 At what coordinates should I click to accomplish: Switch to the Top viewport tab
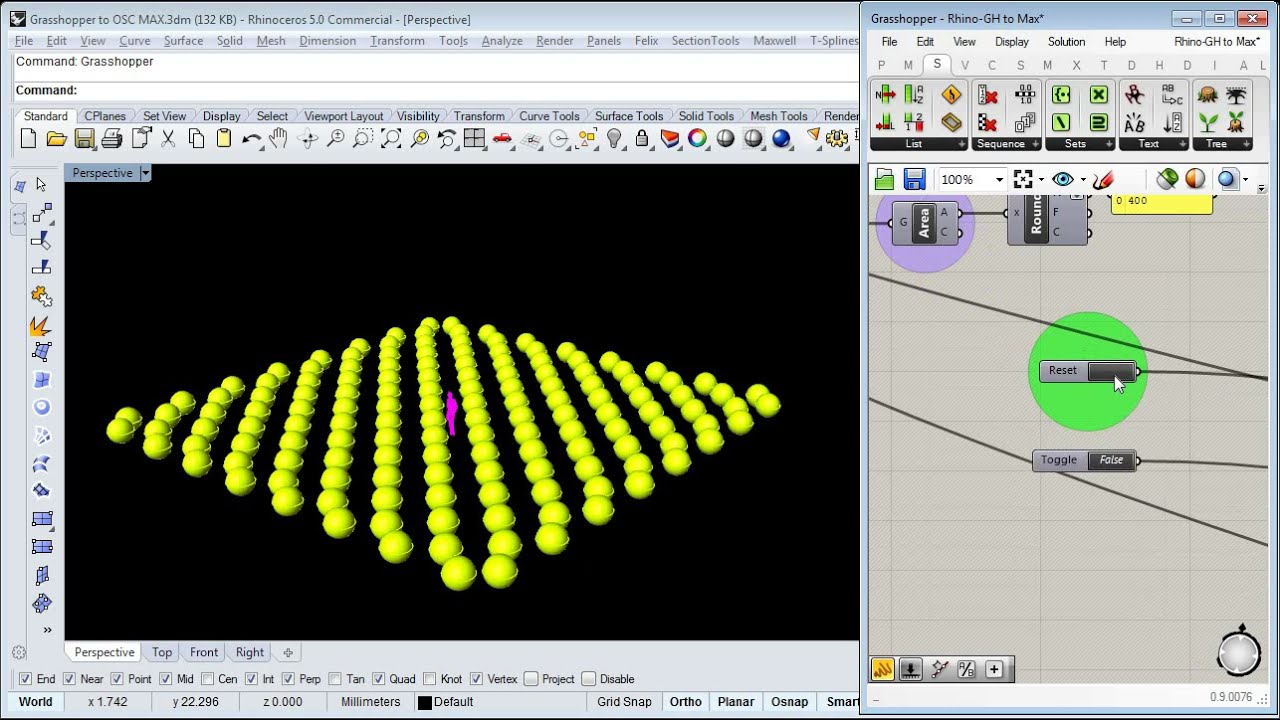coord(162,652)
